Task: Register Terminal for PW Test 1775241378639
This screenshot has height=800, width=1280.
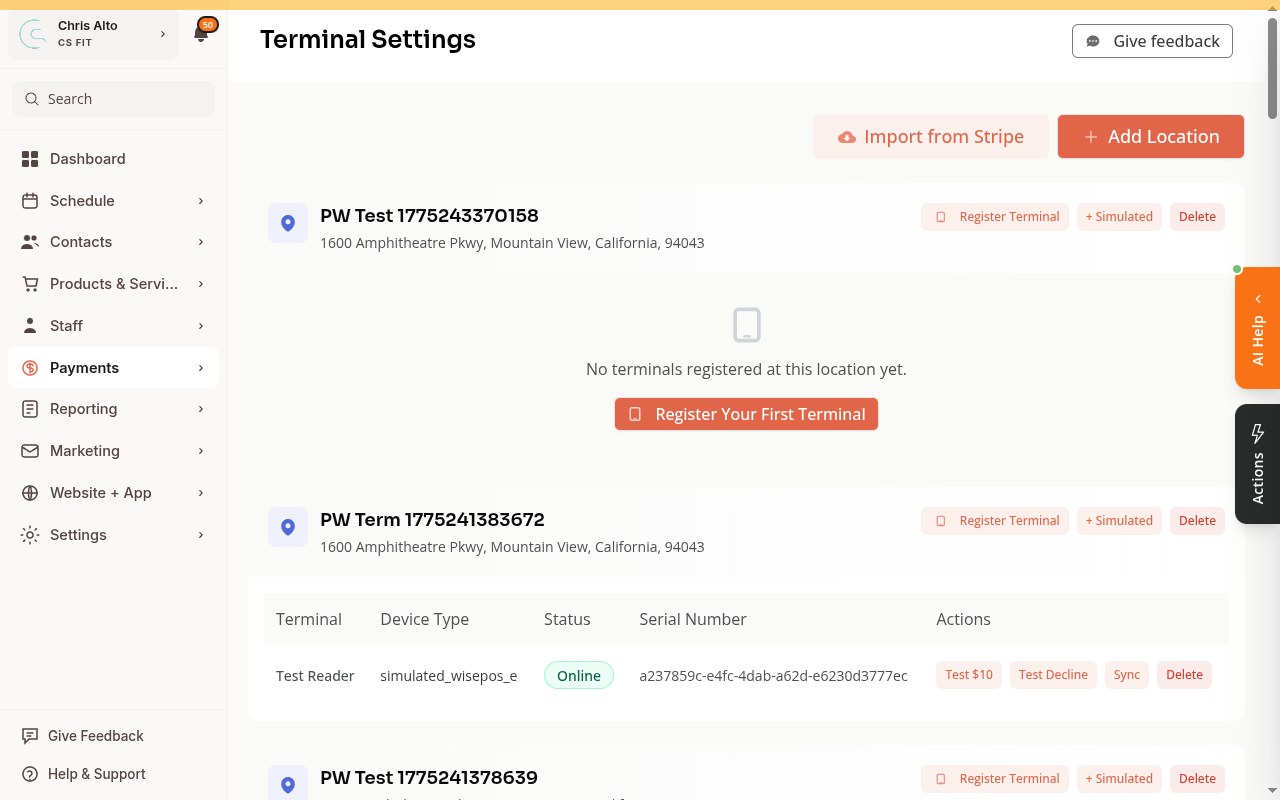Action: pos(995,779)
